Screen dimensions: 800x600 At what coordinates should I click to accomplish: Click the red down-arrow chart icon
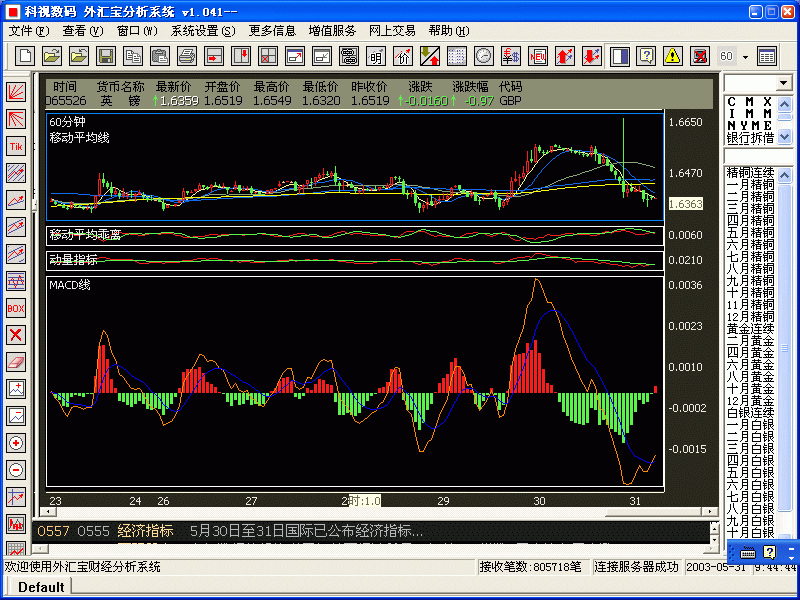click(592, 56)
